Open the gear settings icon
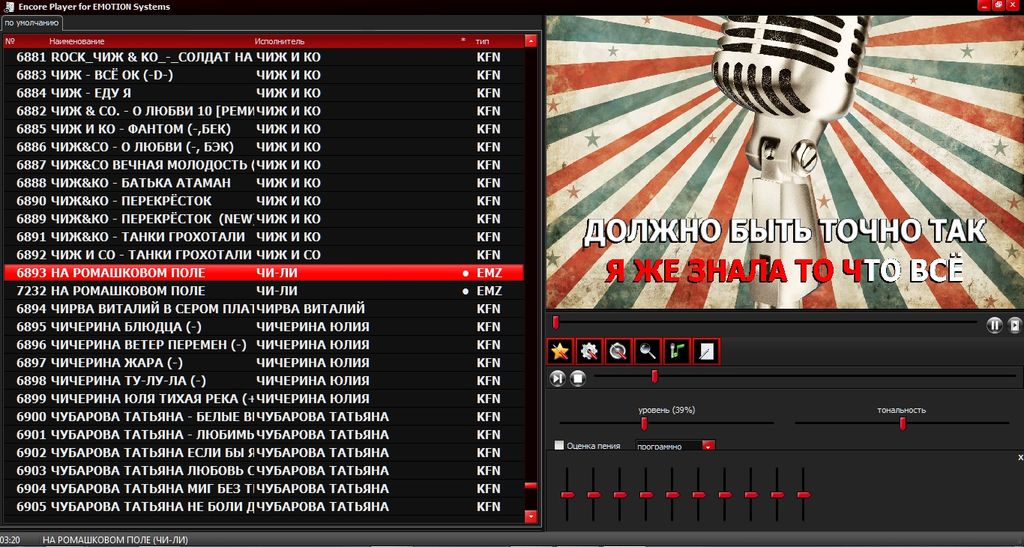 pos(589,351)
